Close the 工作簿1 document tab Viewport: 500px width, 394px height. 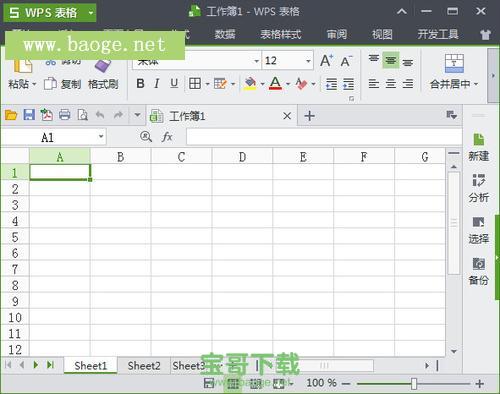click(x=287, y=116)
